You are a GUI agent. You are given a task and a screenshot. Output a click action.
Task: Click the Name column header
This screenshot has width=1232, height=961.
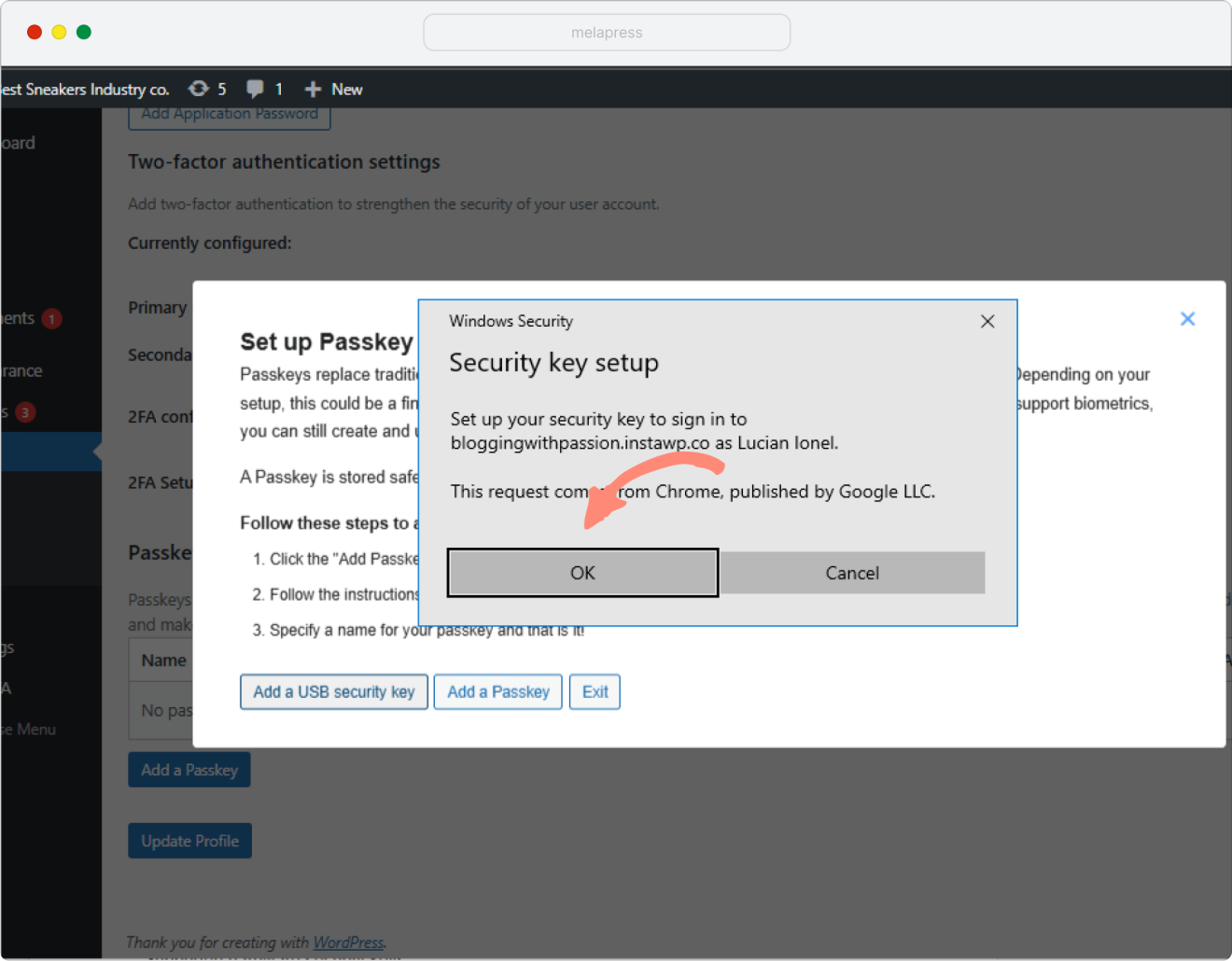point(164,661)
